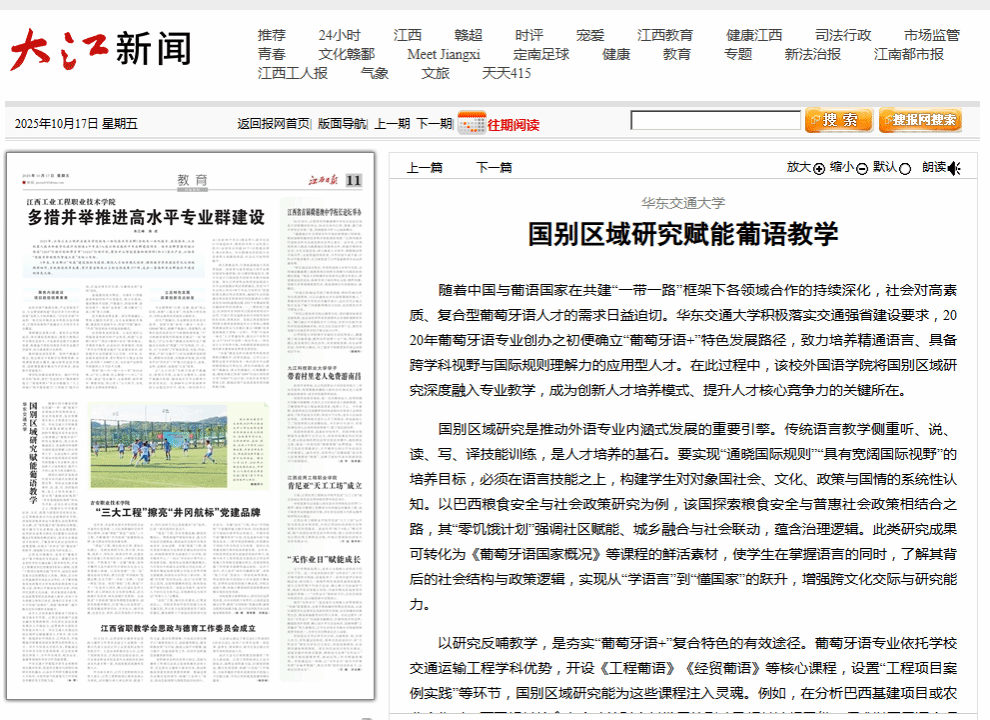Click the 缩小 zoom-out minus icon
Viewport: 990px width, 720px height.
click(x=861, y=168)
